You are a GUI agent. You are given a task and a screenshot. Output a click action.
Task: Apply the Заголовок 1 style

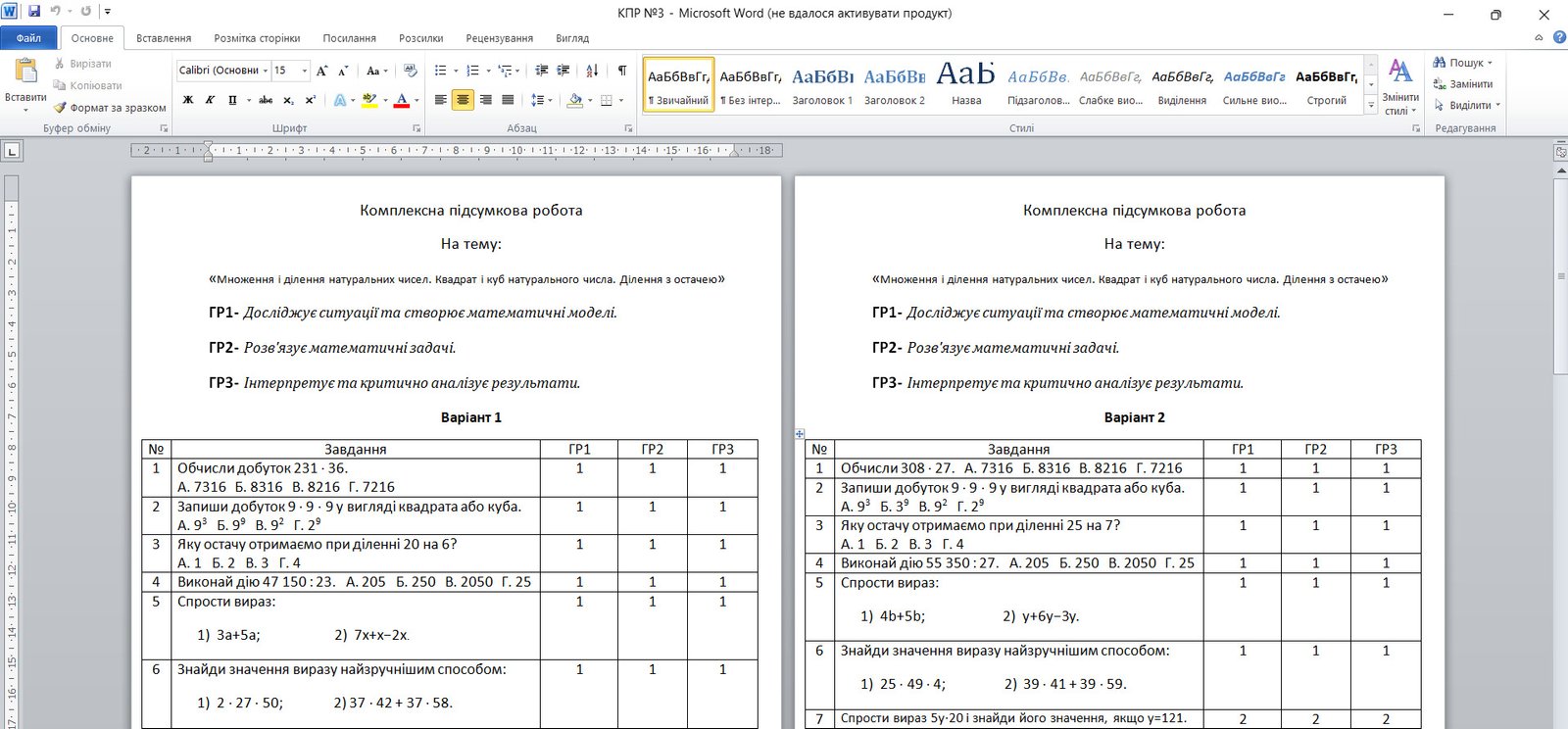coord(822,85)
